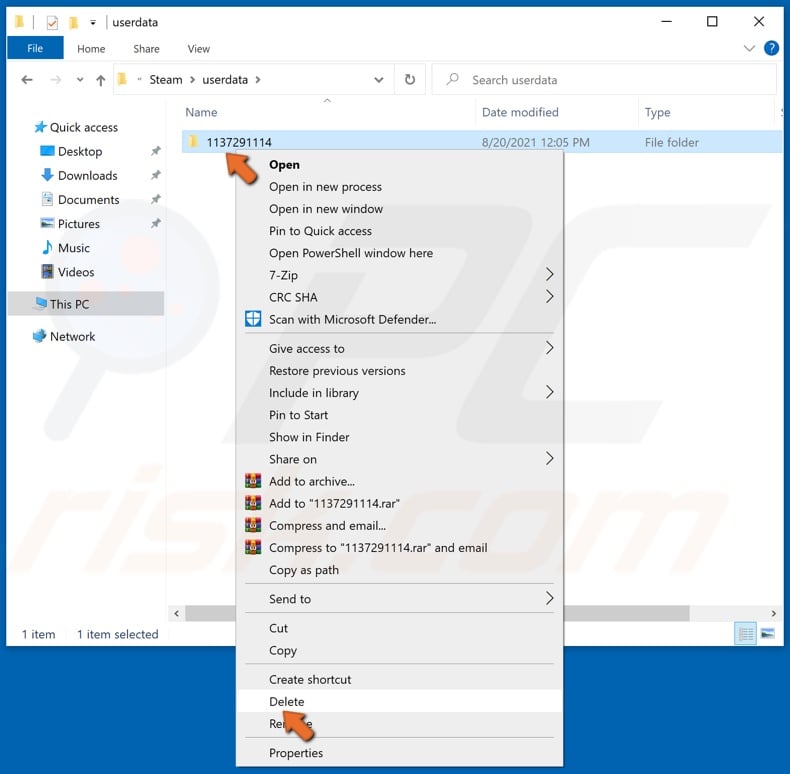Open recent locations dropdown arrow
This screenshot has width=790, height=774.
coord(80,80)
